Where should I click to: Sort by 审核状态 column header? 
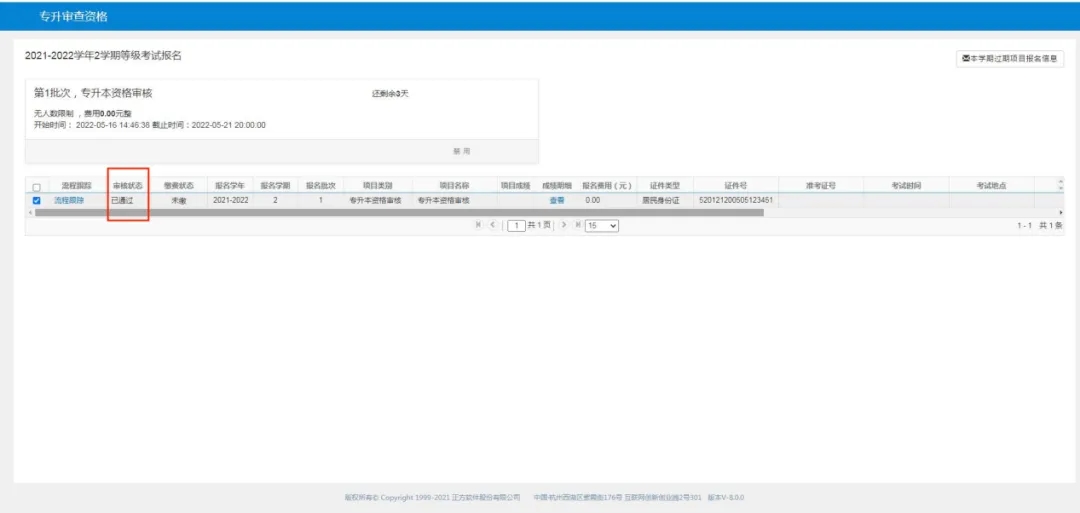coord(128,186)
